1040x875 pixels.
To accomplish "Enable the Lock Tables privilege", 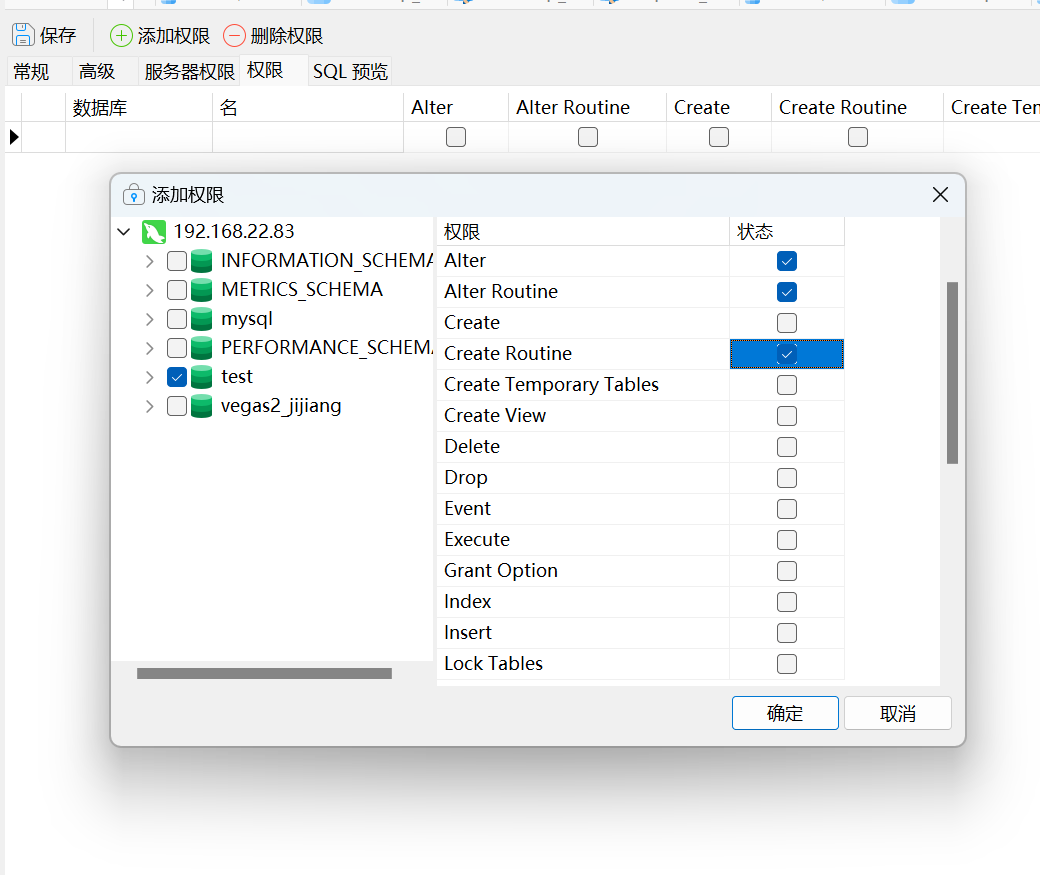I will coord(787,663).
